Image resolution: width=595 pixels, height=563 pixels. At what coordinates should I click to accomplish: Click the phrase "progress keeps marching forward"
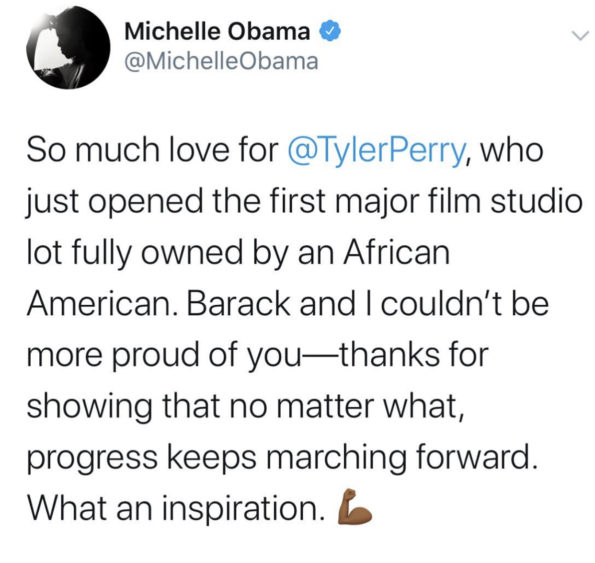click(280, 458)
